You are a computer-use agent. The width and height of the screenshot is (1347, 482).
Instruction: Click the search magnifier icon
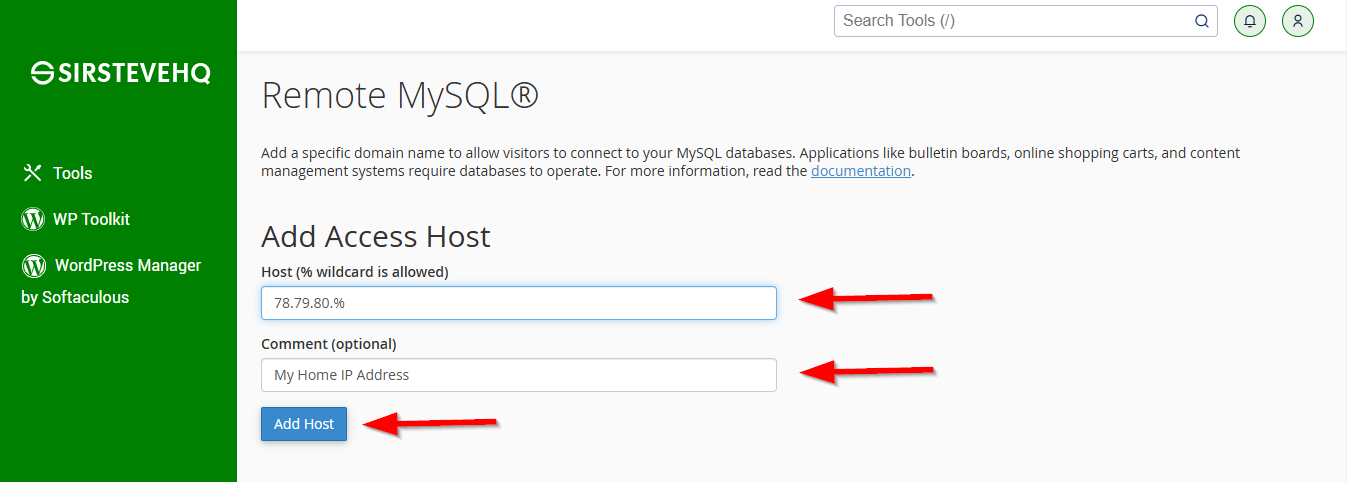1202,21
